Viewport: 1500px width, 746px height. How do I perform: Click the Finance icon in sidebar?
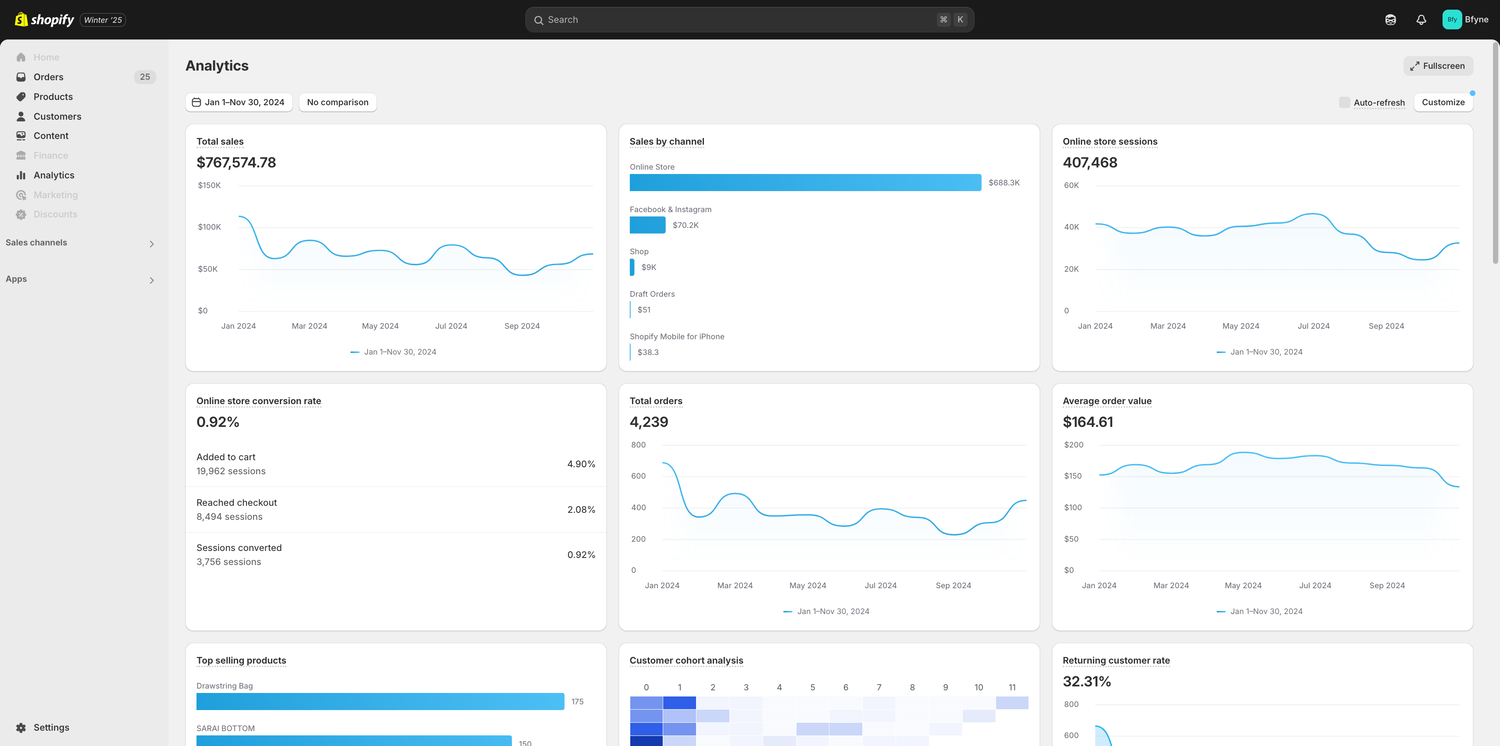(21, 155)
